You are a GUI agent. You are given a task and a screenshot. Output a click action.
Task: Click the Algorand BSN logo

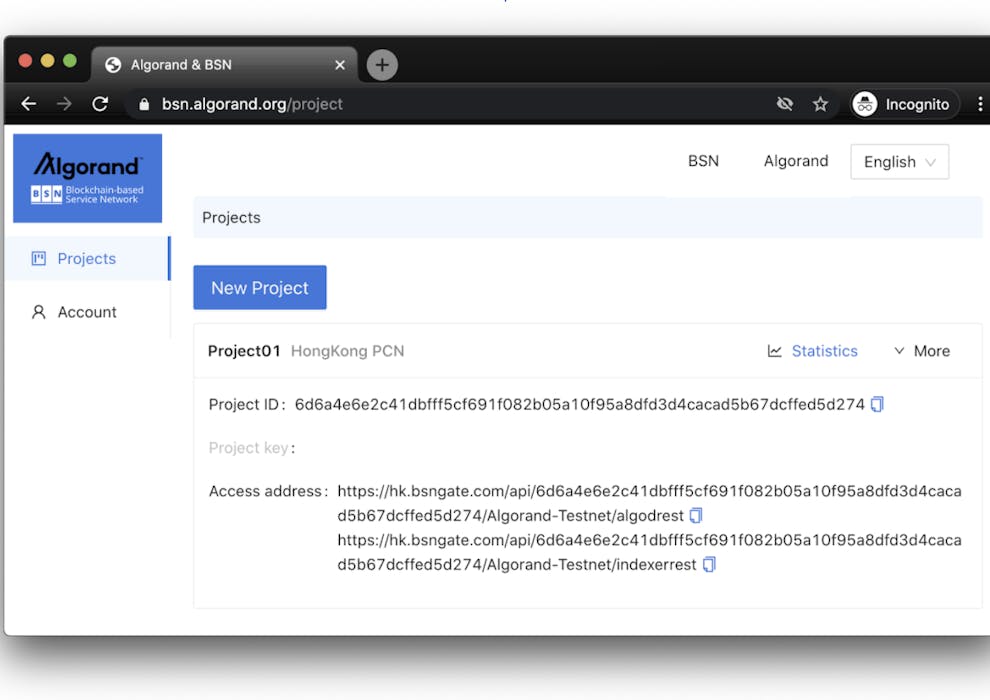click(x=88, y=178)
